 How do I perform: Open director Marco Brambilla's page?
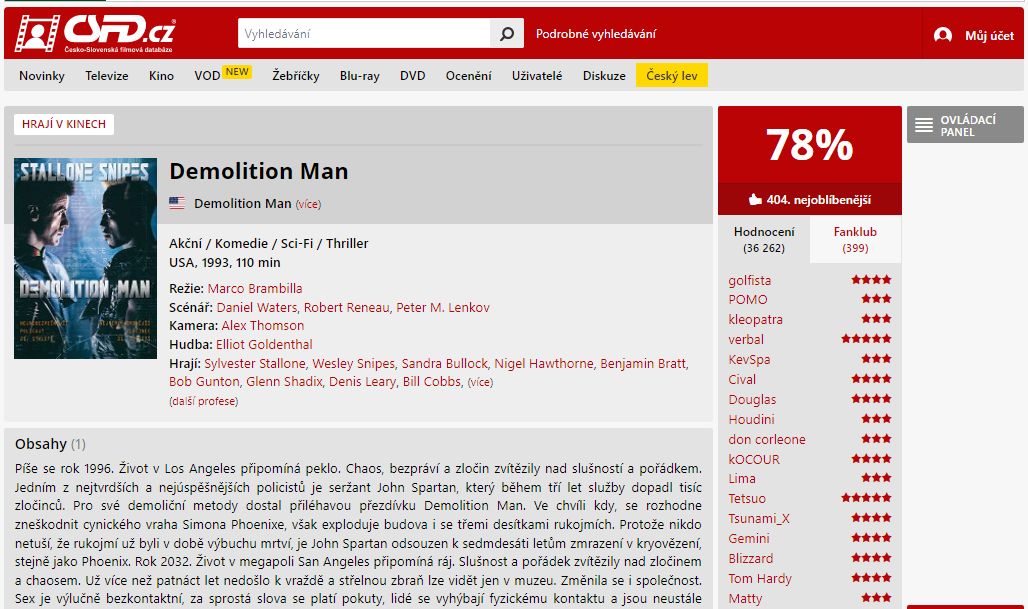(x=255, y=288)
